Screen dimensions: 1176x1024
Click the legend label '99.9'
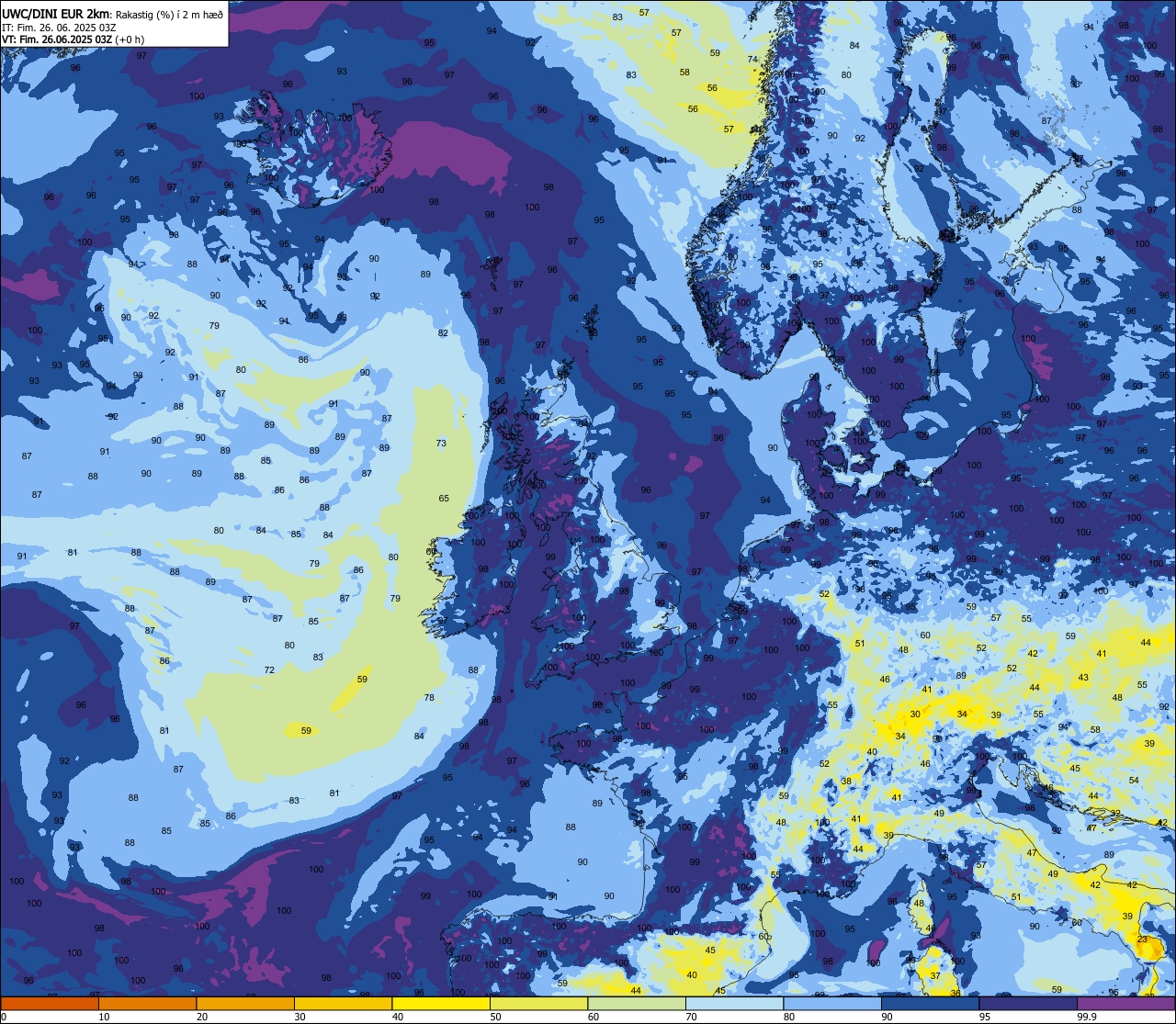tap(1088, 1017)
